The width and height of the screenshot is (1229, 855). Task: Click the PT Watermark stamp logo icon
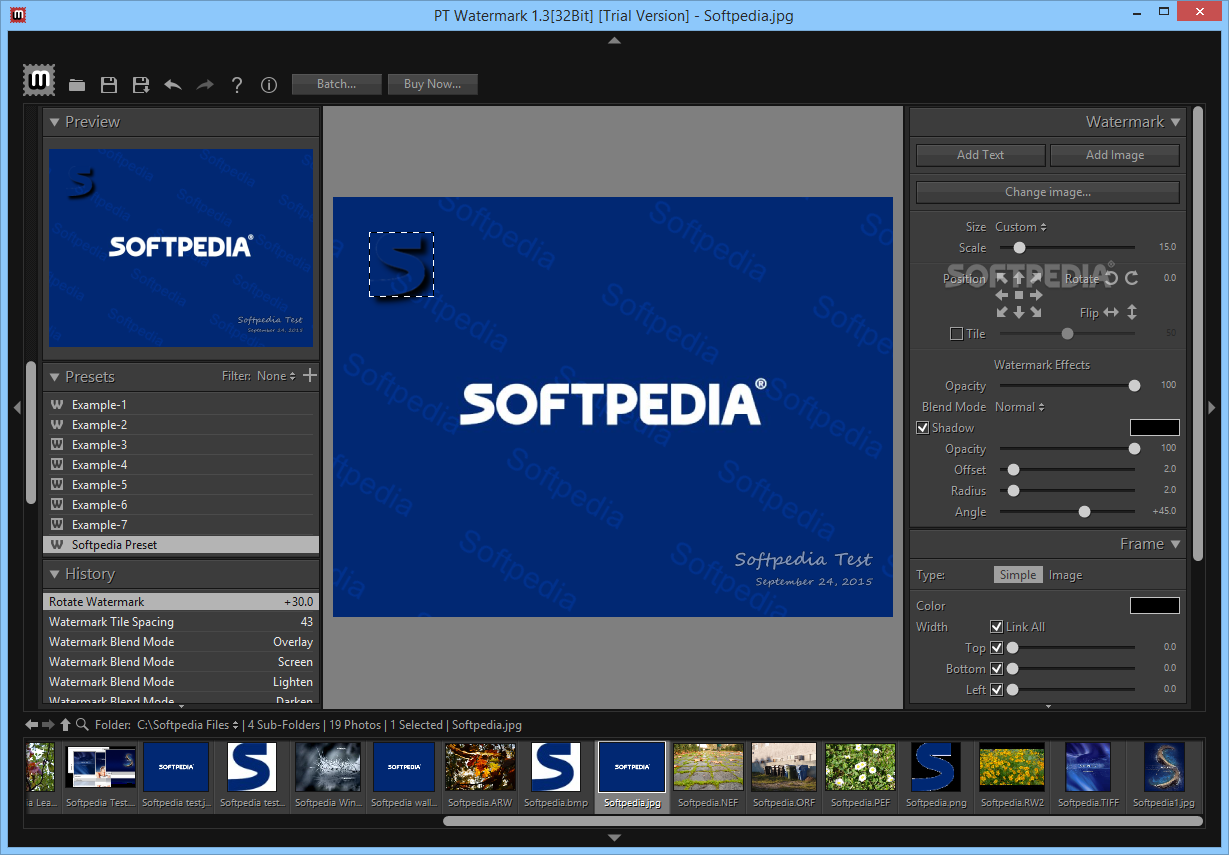[x=40, y=79]
